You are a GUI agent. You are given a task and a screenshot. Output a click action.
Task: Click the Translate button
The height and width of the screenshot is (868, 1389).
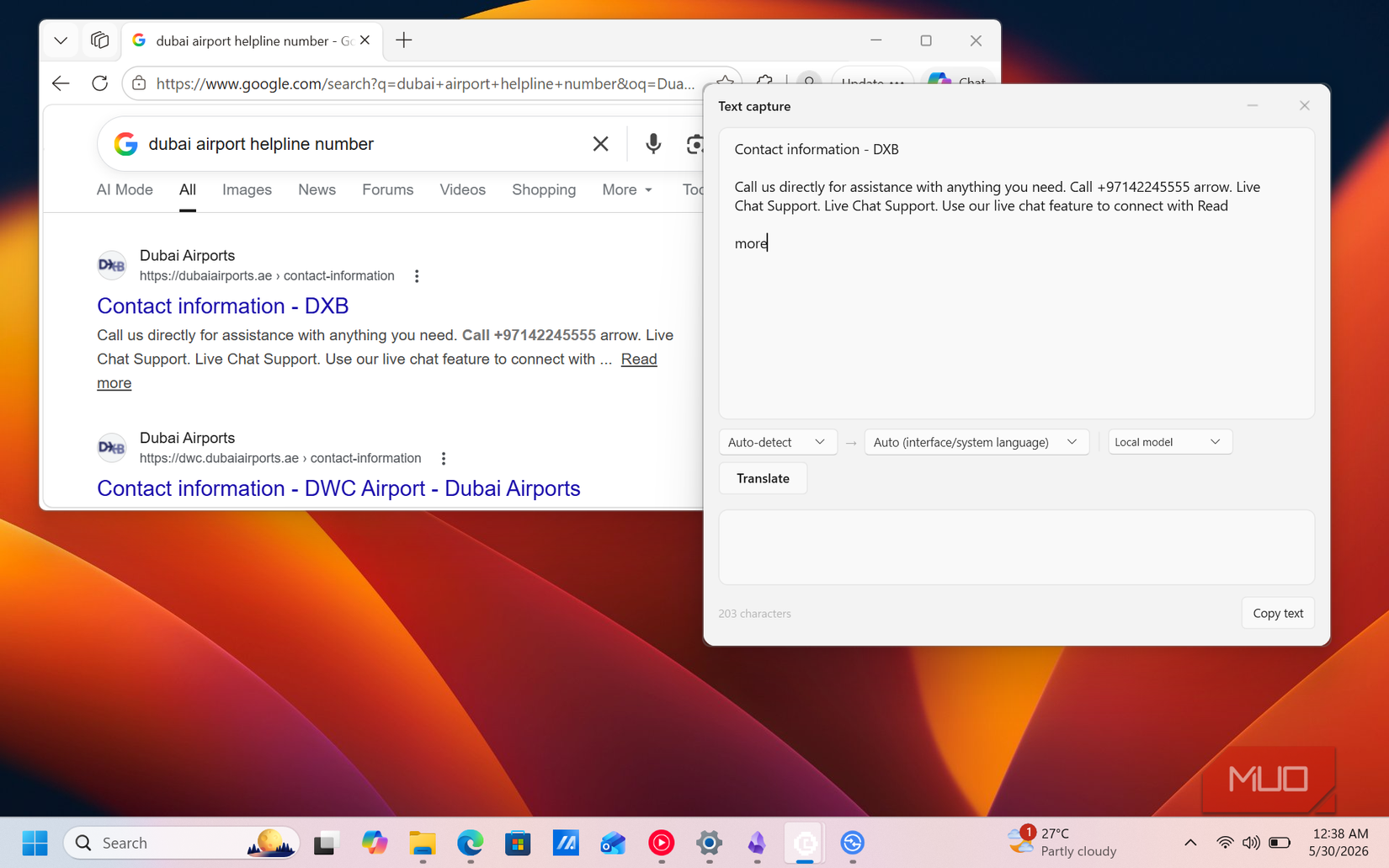point(763,478)
